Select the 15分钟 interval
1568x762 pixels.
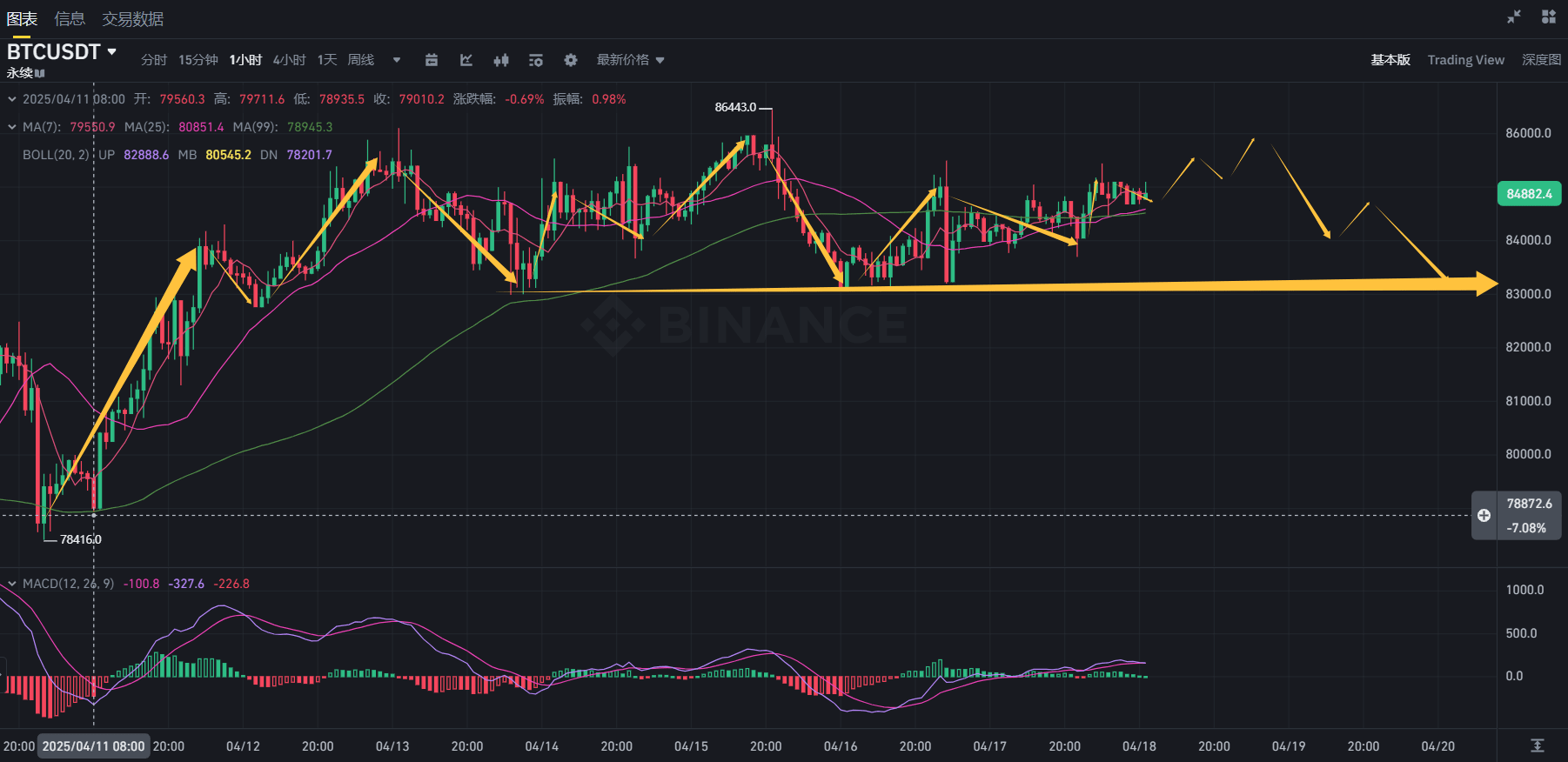point(198,60)
